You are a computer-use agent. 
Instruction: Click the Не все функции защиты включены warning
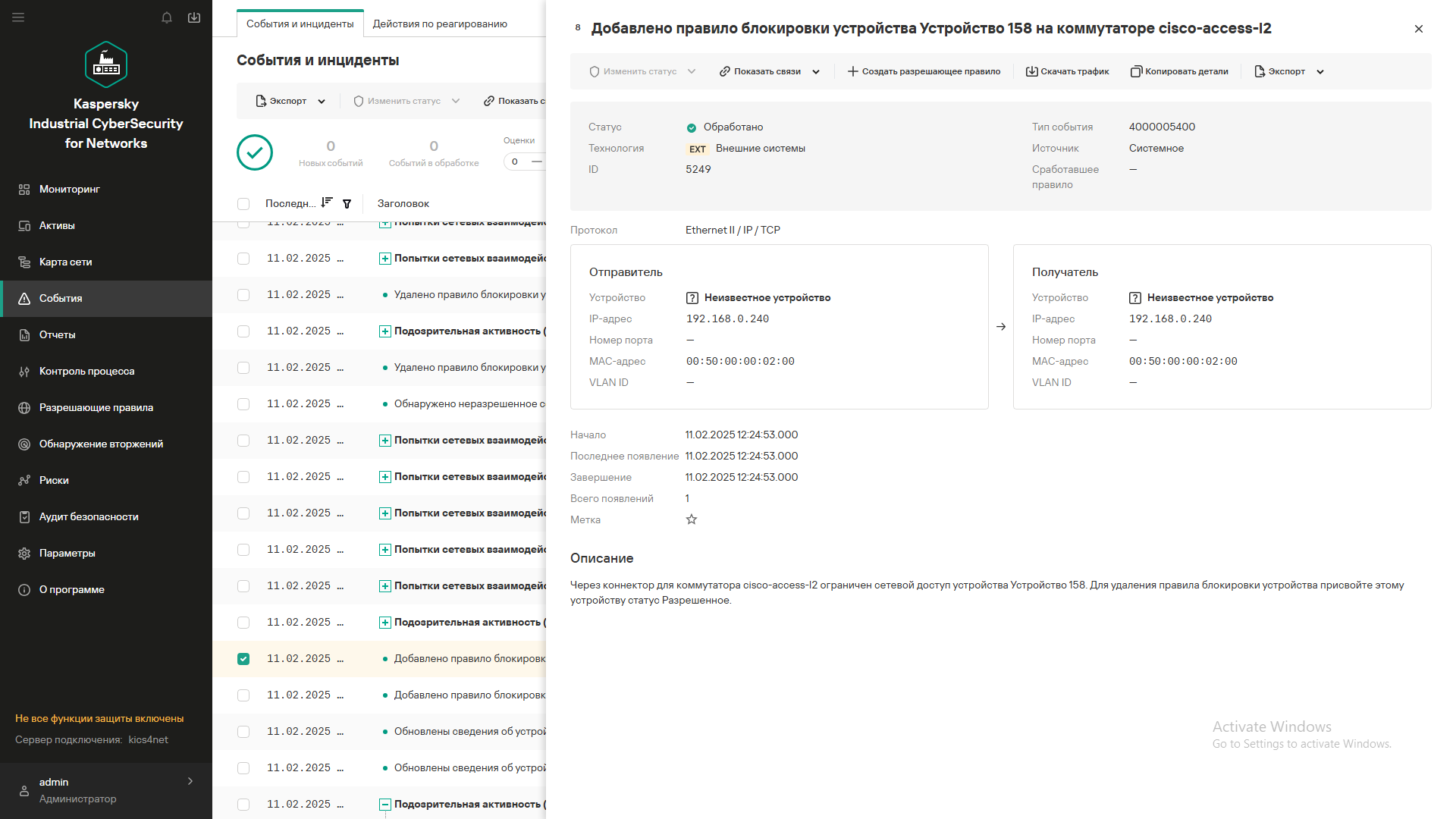point(99,719)
